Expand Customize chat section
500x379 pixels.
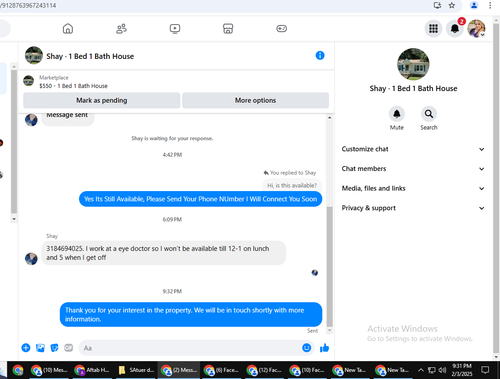pos(413,149)
